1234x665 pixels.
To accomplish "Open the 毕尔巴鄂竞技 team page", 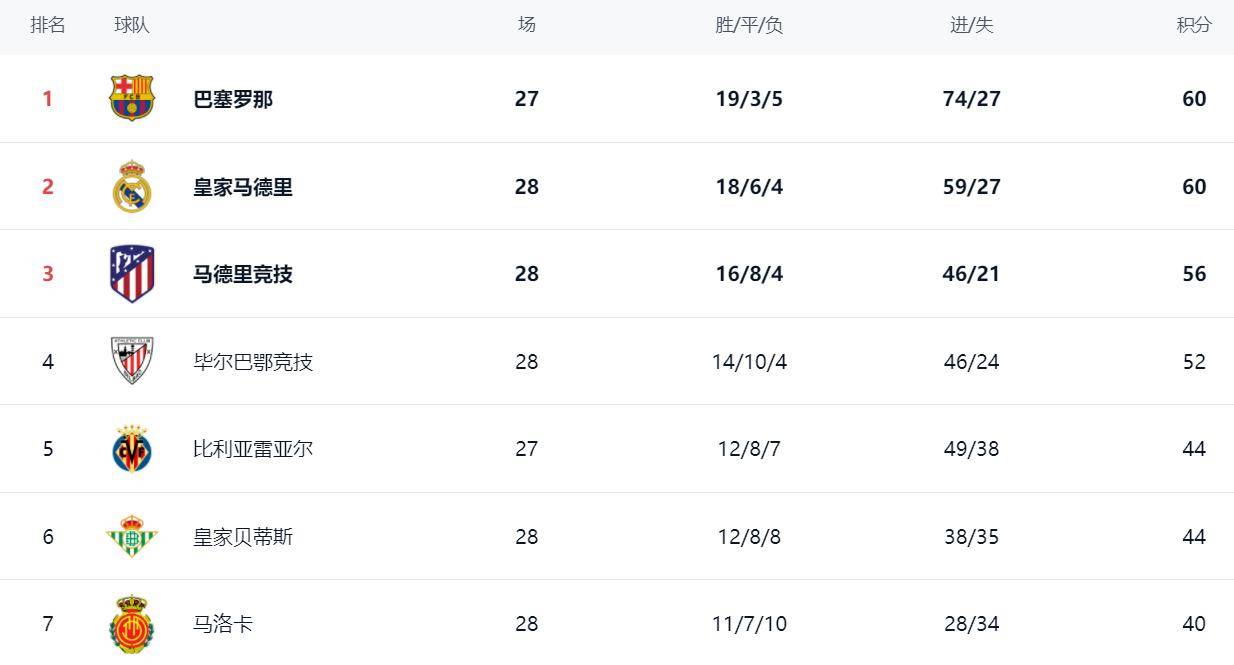I will click(x=253, y=362).
